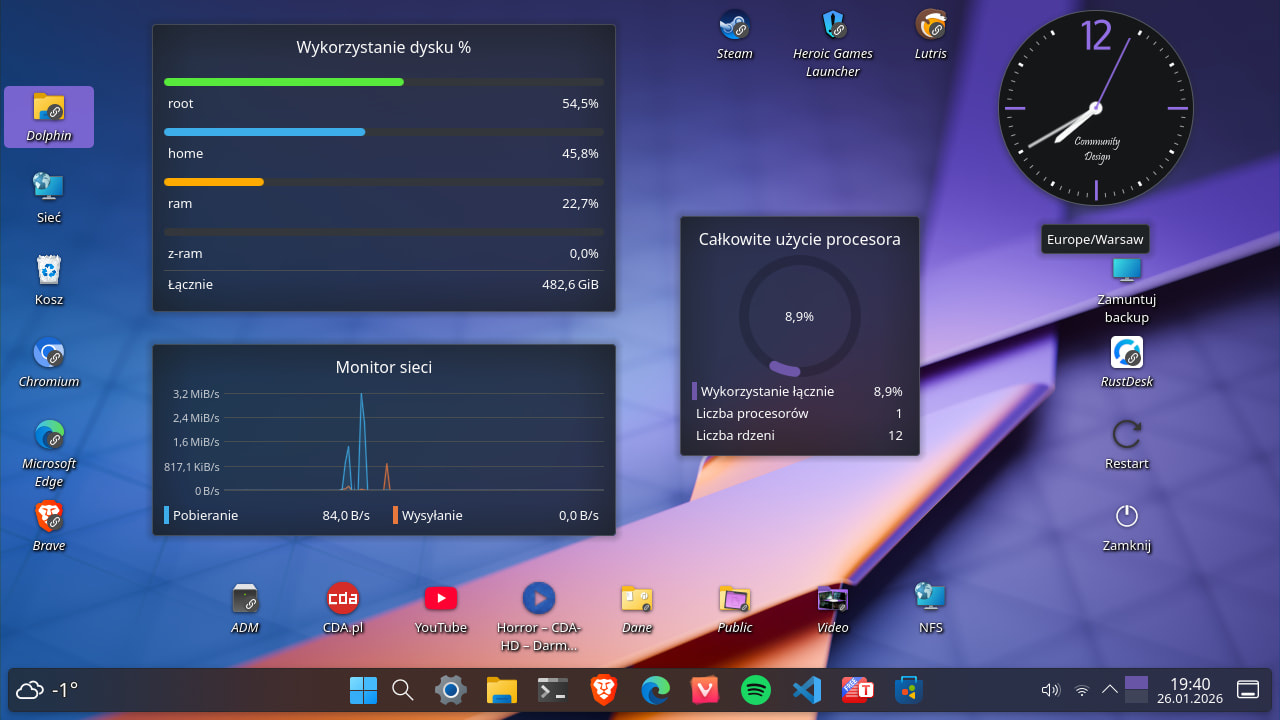The height and width of the screenshot is (720, 1280).
Task: Open the terminal from the taskbar
Action: [x=553, y=689]
